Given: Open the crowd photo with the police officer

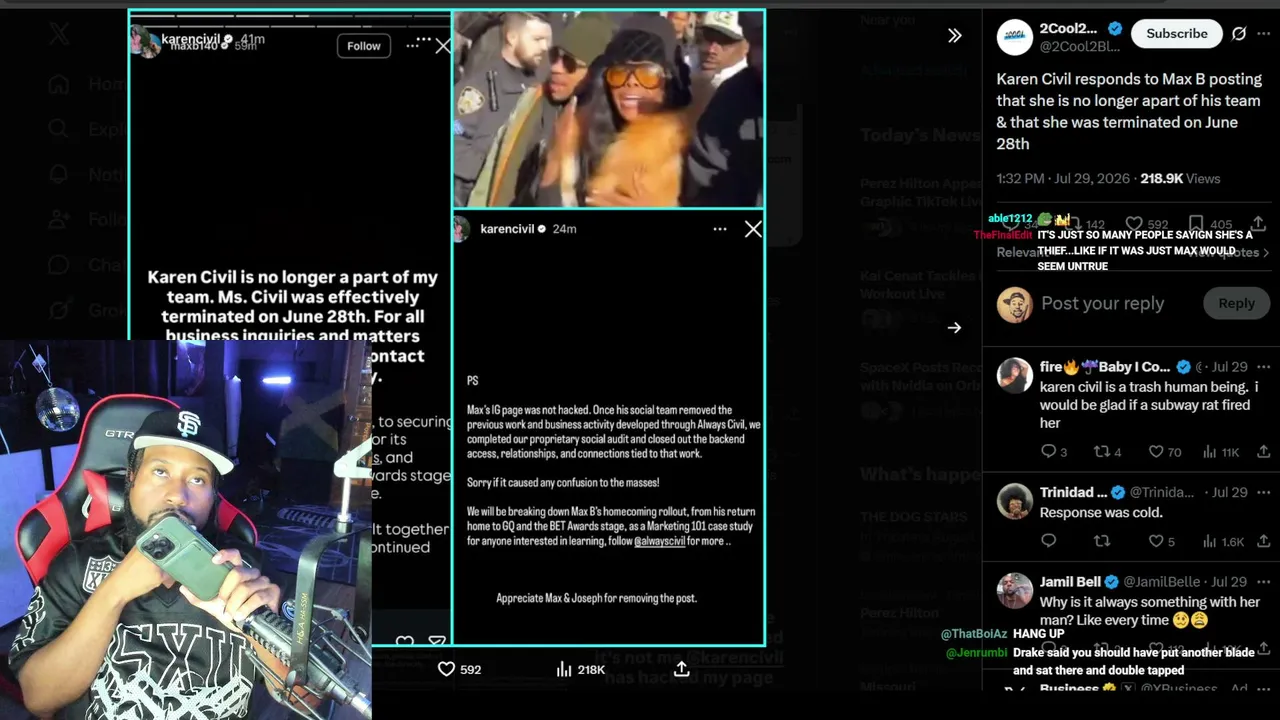Looking at the screenshot, I should [609, 109].
